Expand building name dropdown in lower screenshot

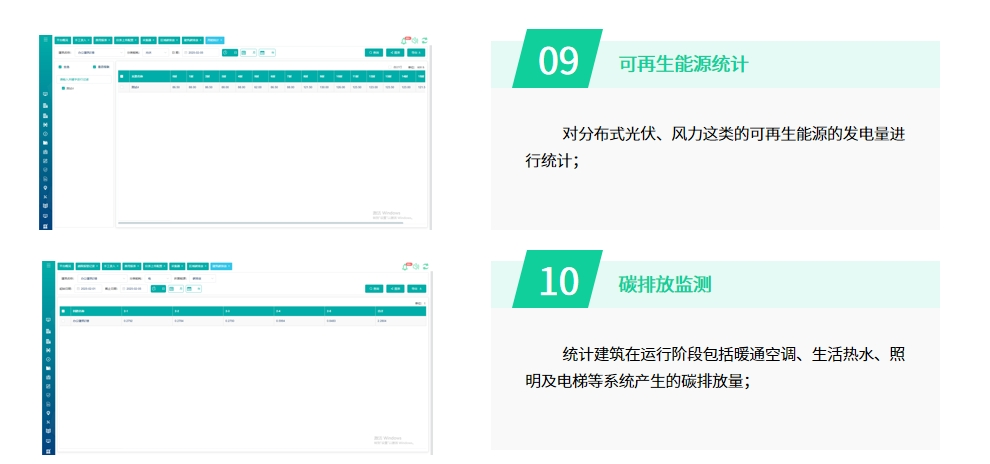100,277
